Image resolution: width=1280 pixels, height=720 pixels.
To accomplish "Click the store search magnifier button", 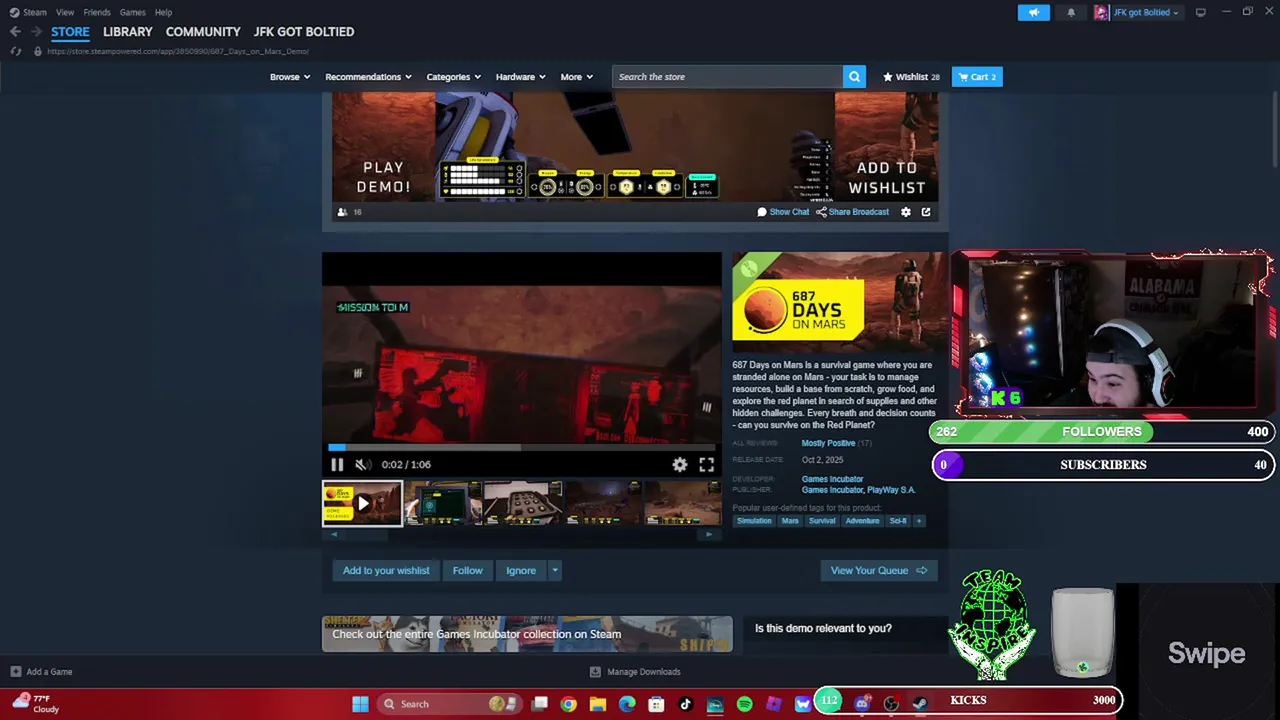I will click(x=854, y=77).
